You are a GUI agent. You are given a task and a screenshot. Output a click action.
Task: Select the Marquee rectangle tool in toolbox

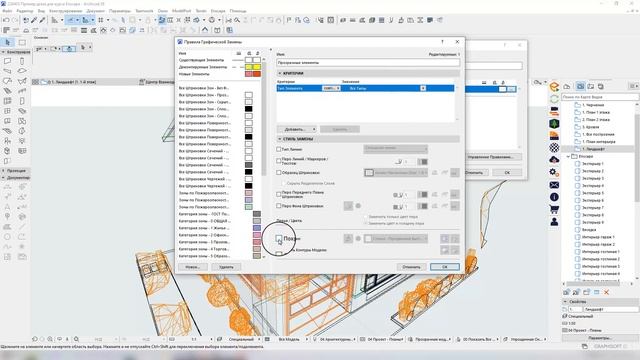point(22,42)
